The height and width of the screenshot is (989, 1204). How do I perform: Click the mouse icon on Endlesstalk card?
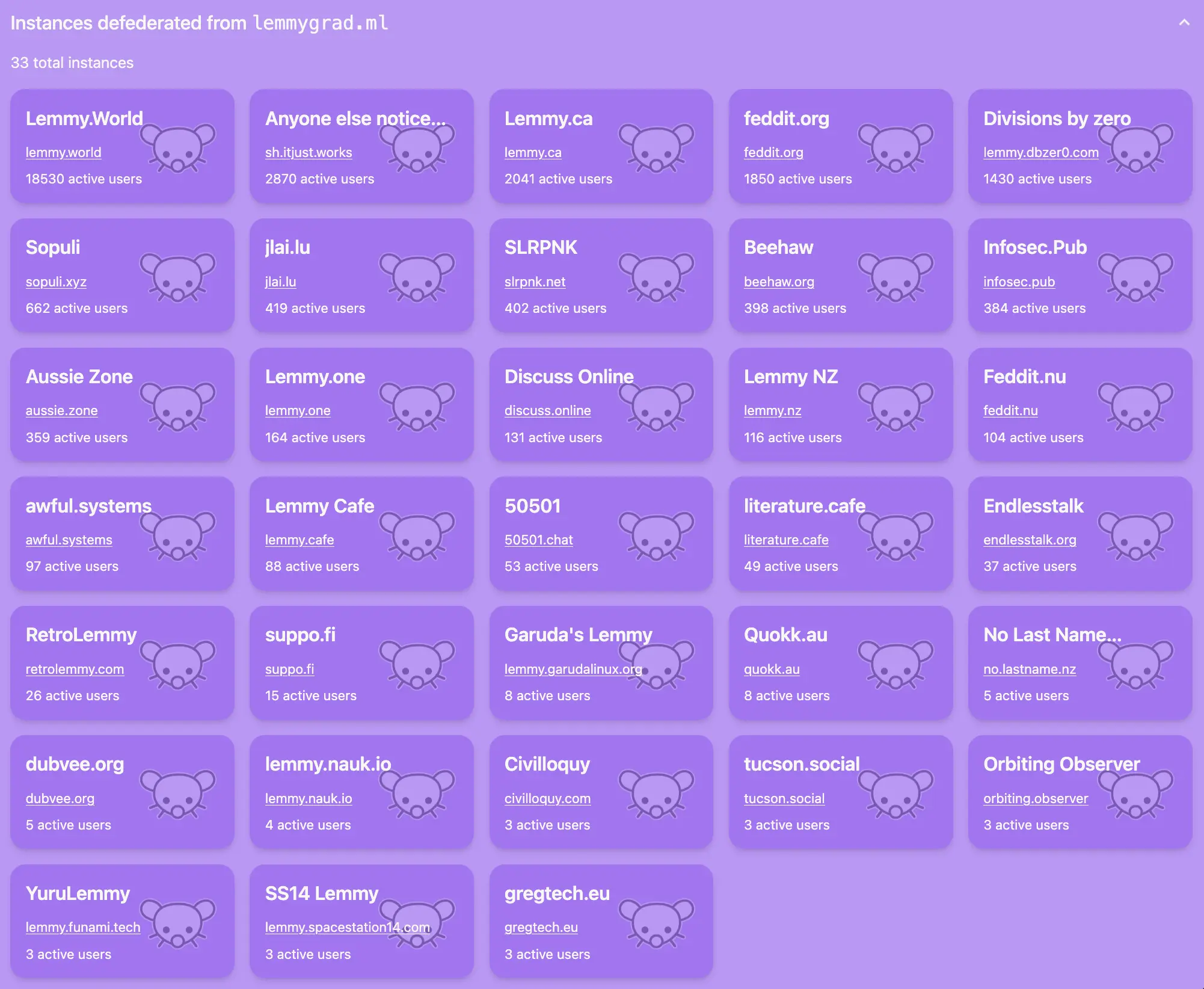[1135, 535]
